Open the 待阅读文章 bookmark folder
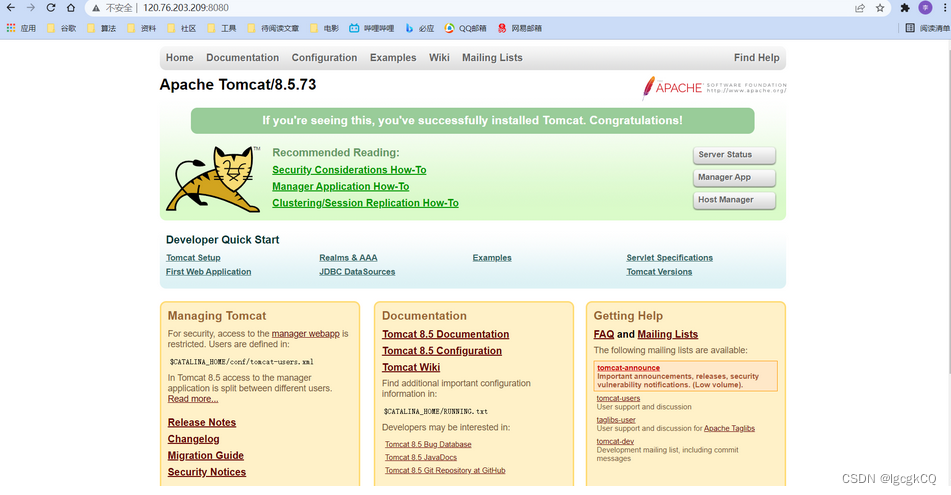The height and width of the screenshot is (495, 951). 273,28
